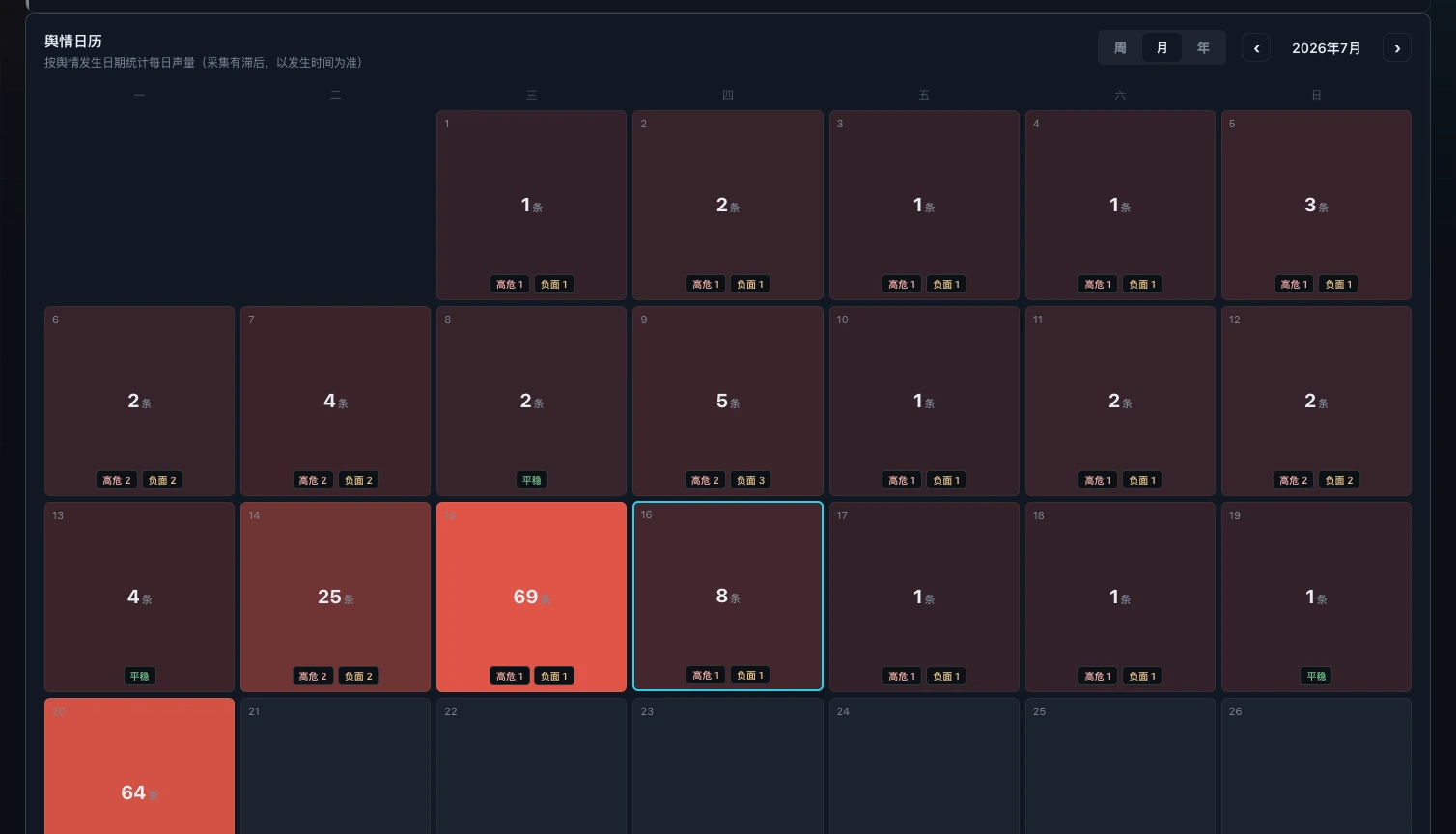Select day 4 cell showing 1条

1120,205
